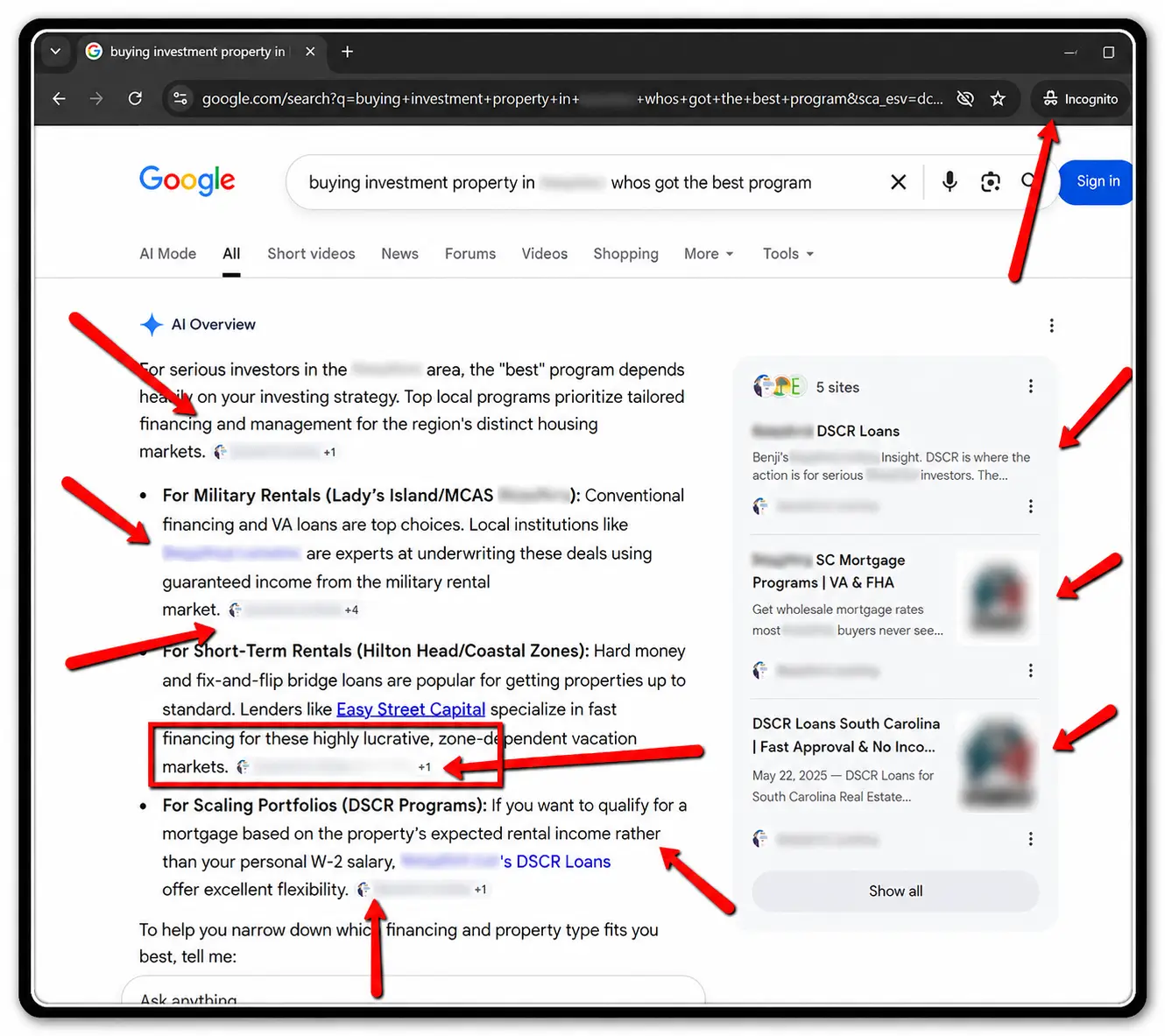The width and height of the screenshot is (1165, 1036).
Task: Click 'For Short-Term Rentals' heading text
Action: [x=375, y=652]
